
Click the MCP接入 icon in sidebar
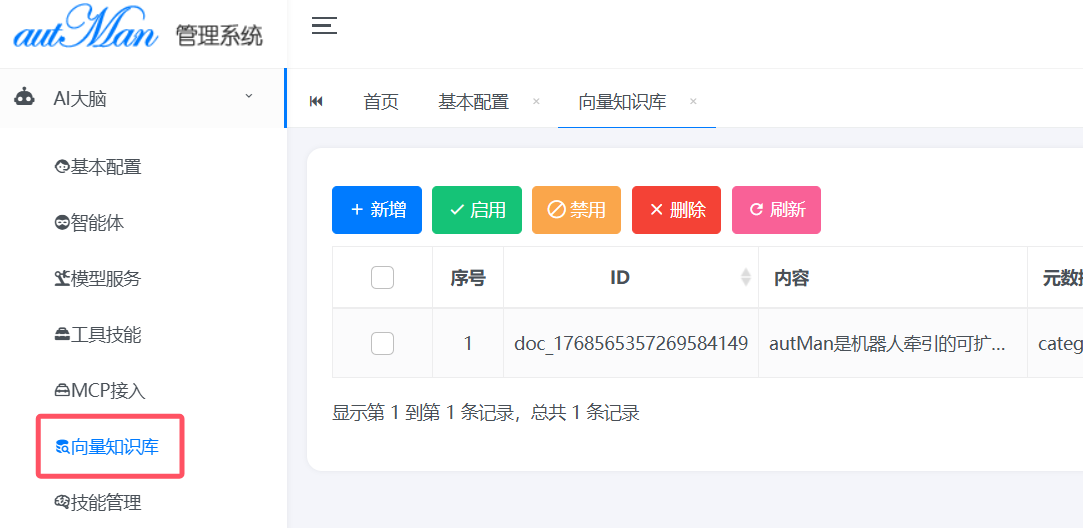62,390
